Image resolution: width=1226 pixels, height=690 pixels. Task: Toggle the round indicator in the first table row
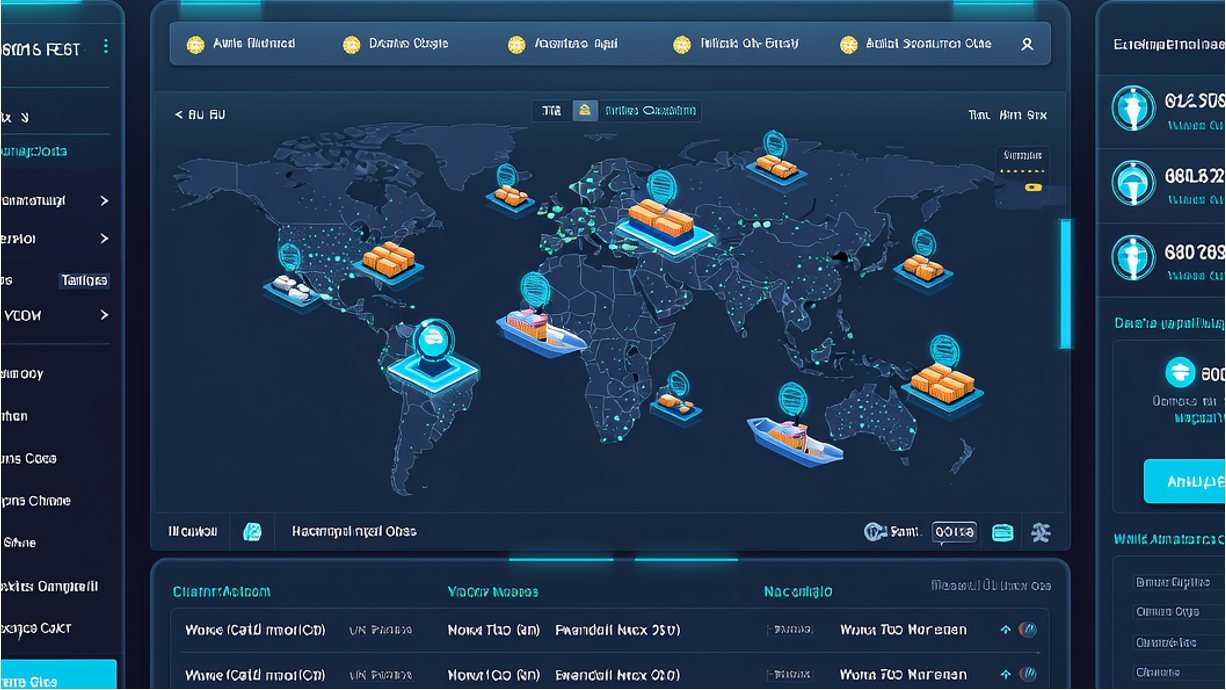click(1026, 630)
